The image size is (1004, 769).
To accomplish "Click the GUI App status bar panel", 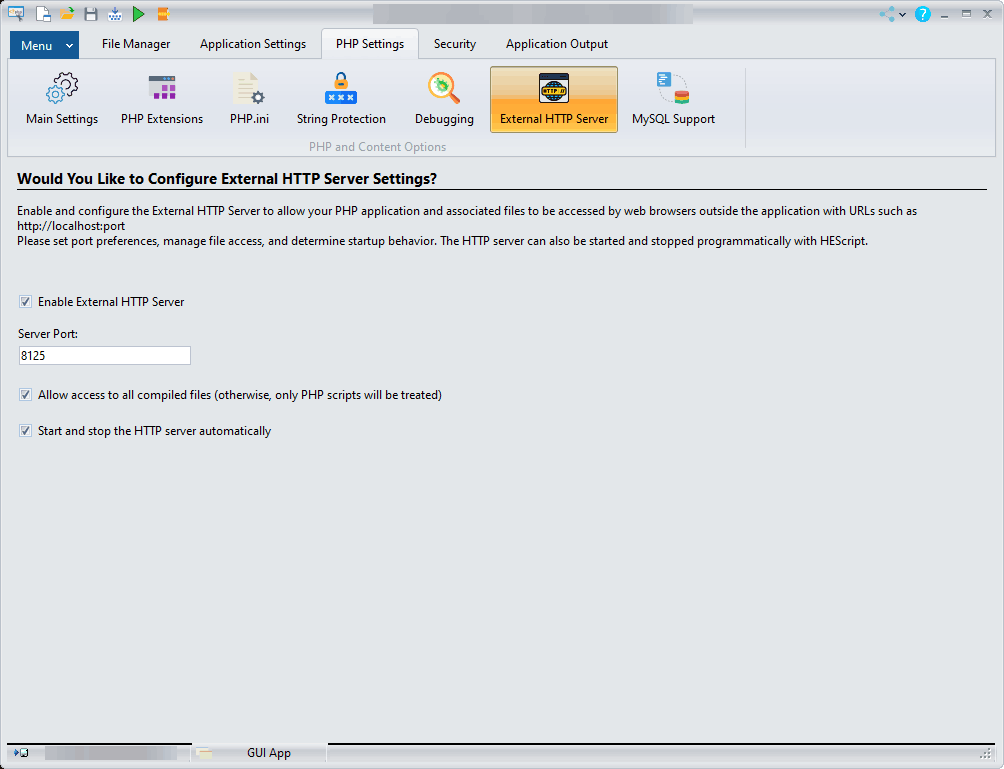I will pyautogui.click(x=268, y=753).
